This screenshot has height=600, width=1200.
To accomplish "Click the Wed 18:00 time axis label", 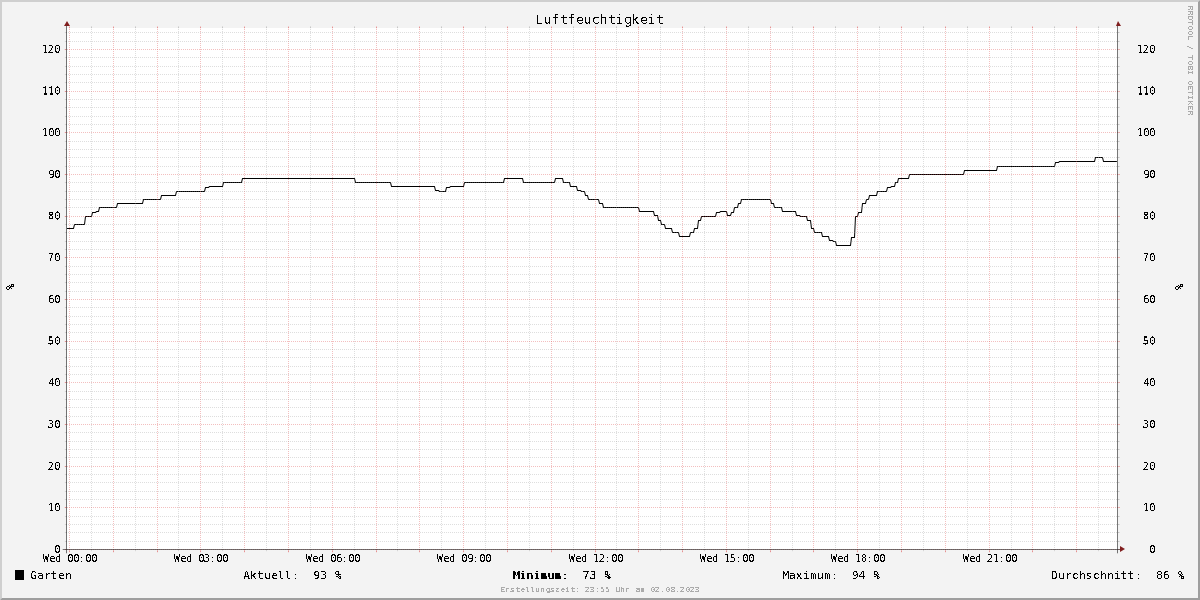I will point(858,558).
